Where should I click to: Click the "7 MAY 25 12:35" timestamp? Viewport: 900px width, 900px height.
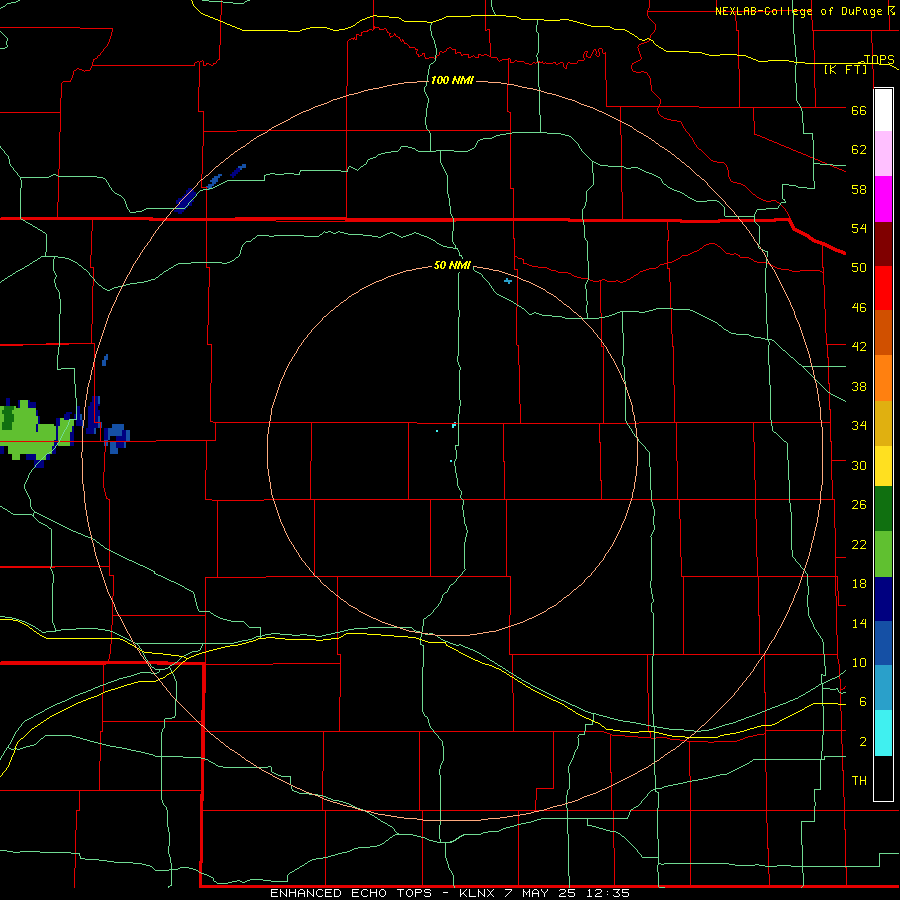point(567,893)
